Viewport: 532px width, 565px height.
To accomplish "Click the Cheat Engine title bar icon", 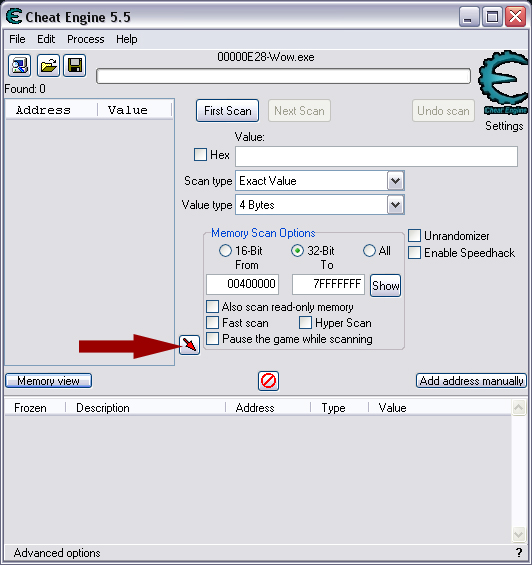I will [x=14, y=17].
